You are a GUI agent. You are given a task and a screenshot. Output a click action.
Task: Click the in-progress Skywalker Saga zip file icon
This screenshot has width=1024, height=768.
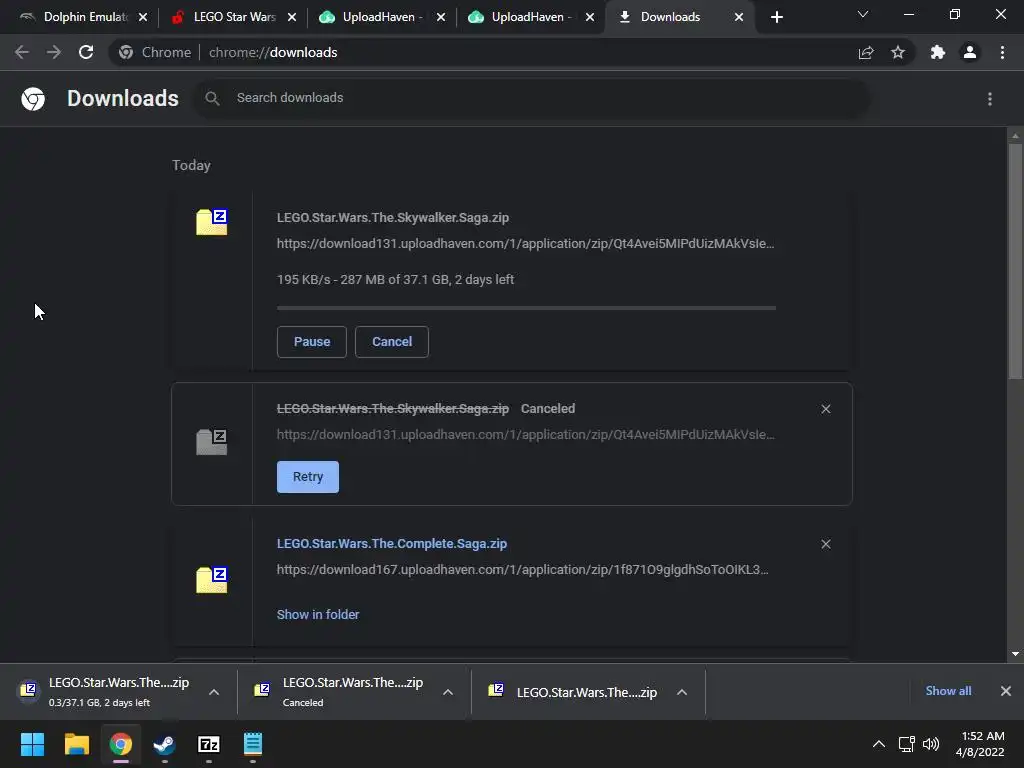click(x=212, y=222)
